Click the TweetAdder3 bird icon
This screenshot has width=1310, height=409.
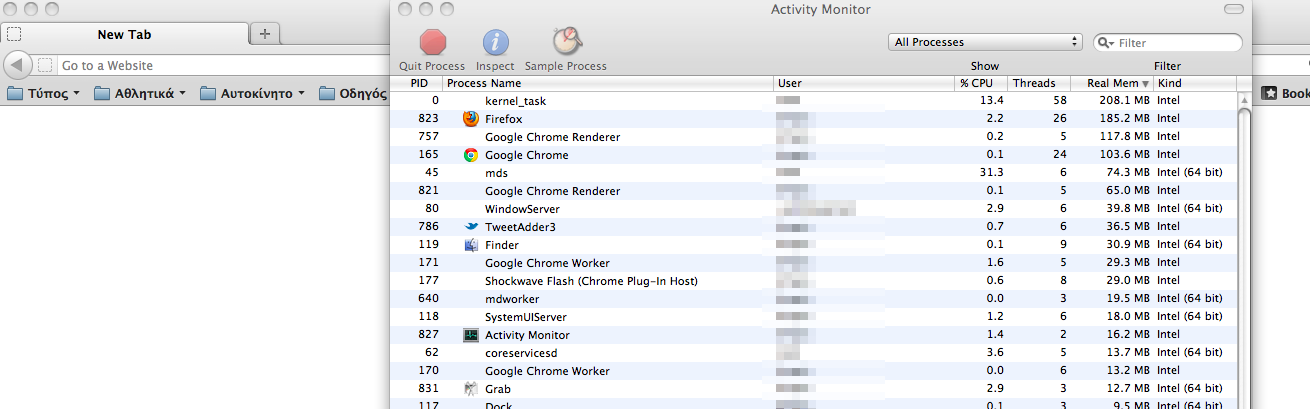pyautogui.click(x=471, y=227)
